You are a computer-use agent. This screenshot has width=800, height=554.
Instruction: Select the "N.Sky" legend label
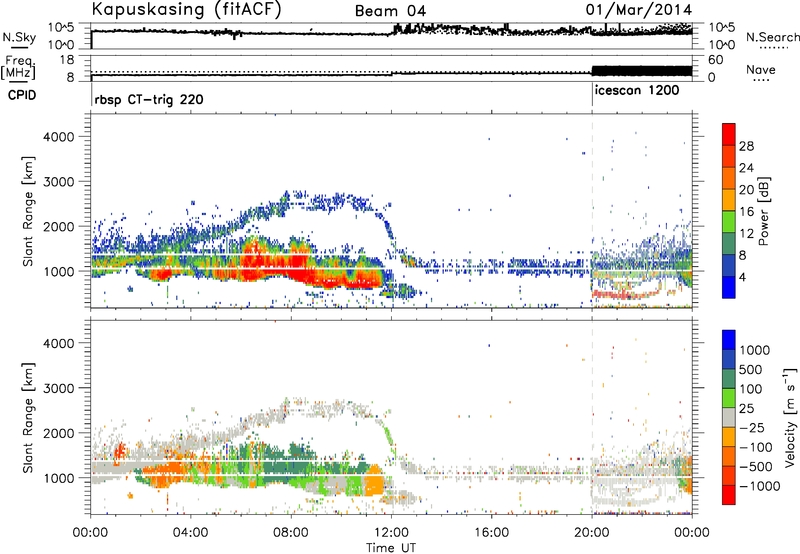click(19, 37)
